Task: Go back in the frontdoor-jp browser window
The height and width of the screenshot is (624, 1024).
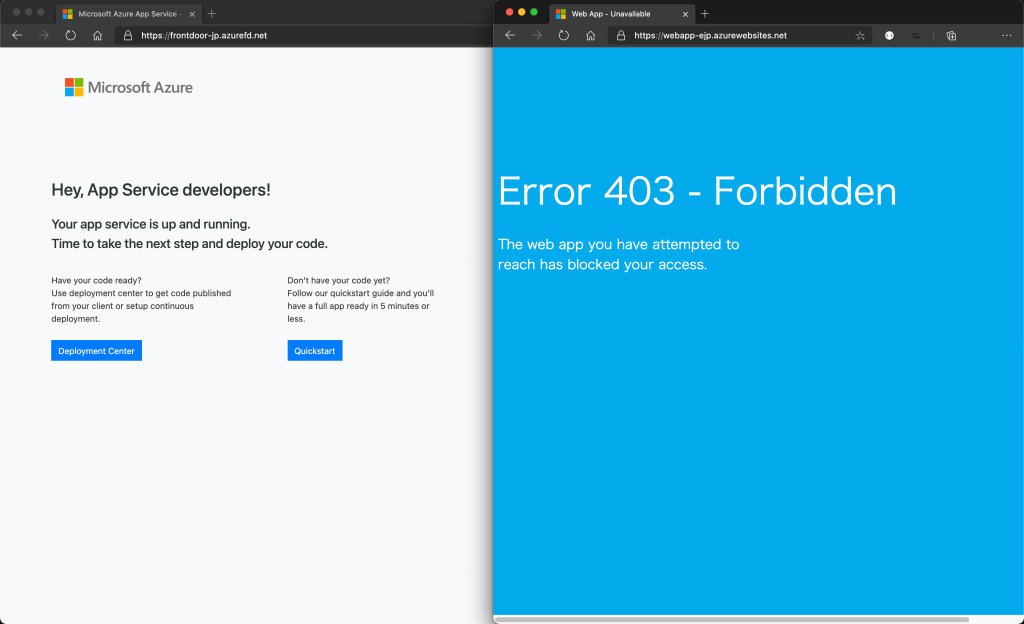Action: click(x=17, y=35)
